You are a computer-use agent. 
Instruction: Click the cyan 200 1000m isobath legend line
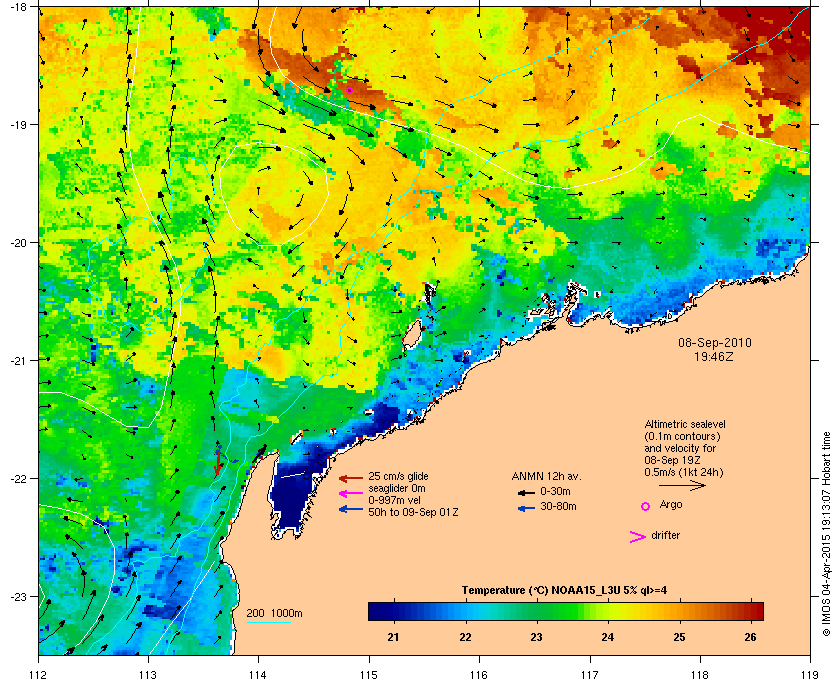(x=268, y=623)
